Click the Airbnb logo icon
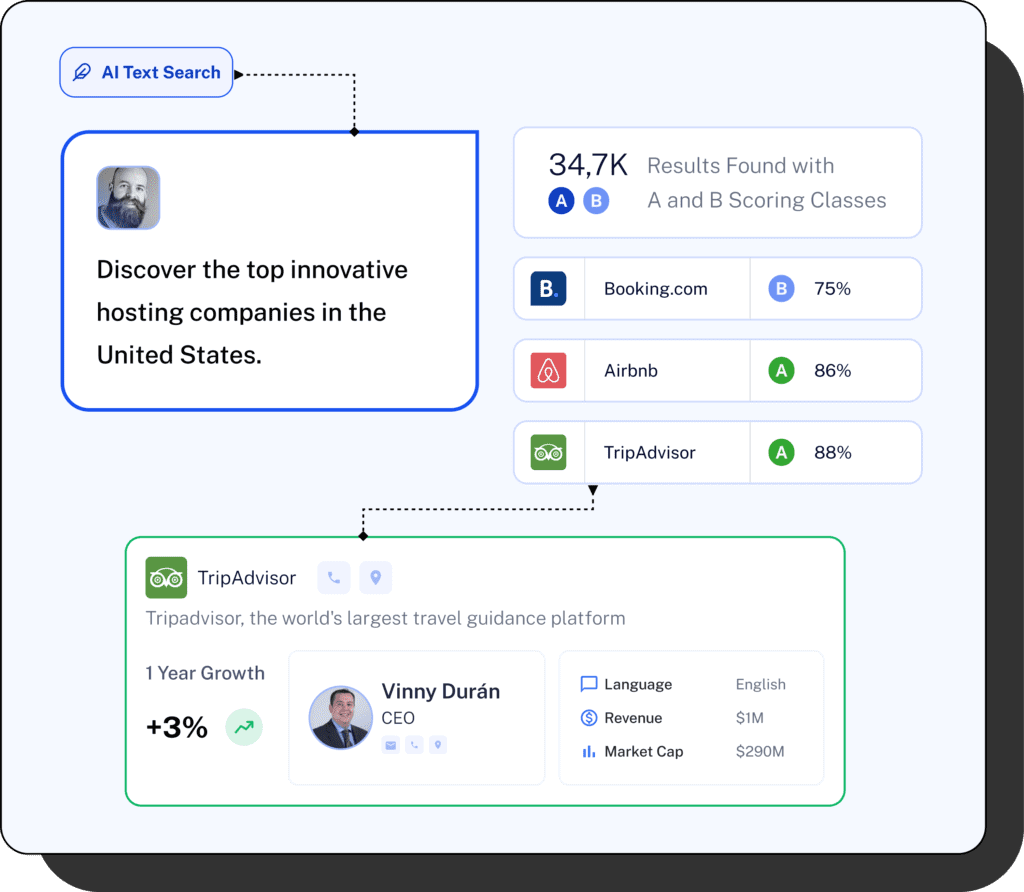This screenshot has height=892, width=1024. tap(548, 371)
